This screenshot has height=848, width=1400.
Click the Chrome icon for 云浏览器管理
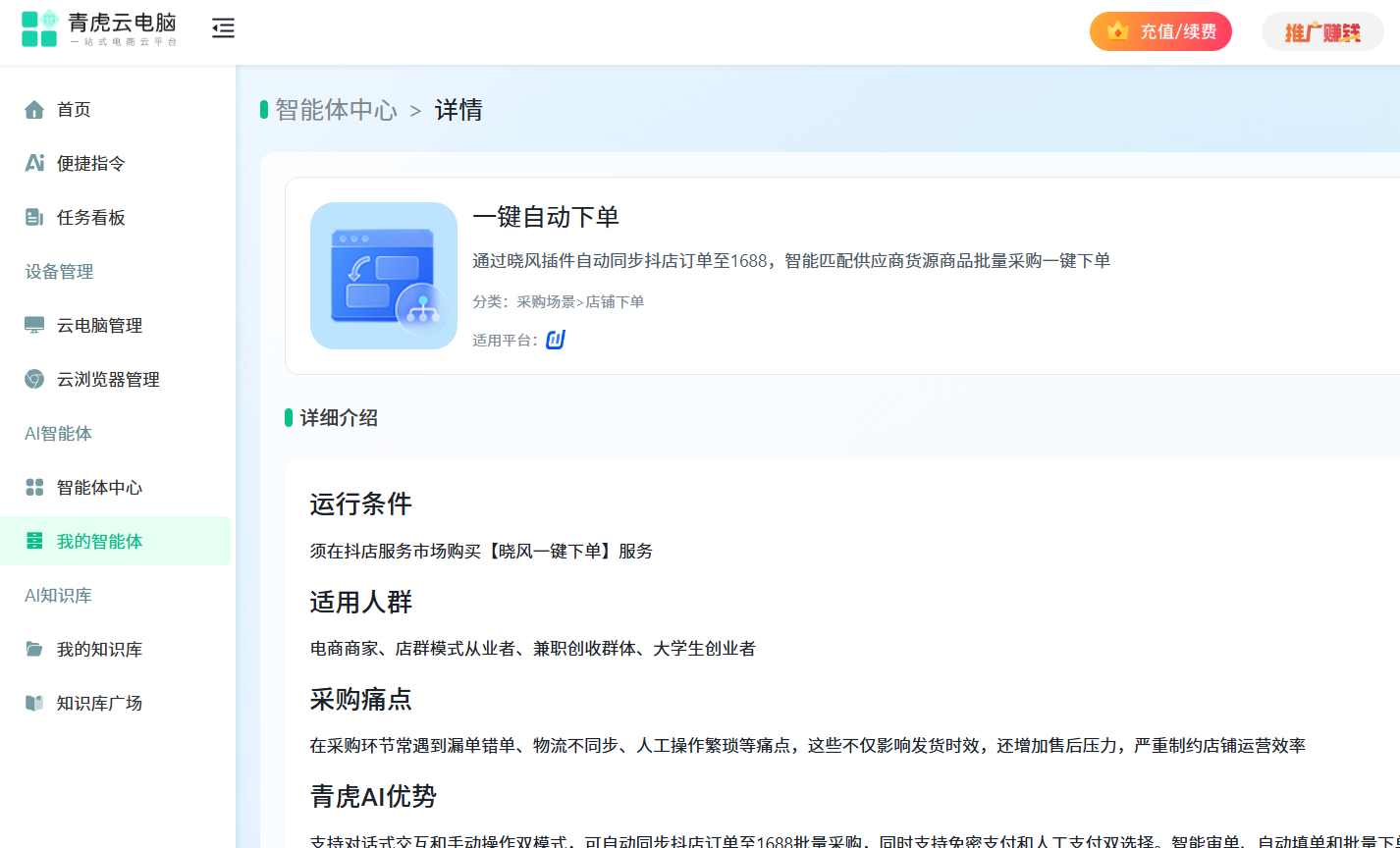tap(34, 379)
